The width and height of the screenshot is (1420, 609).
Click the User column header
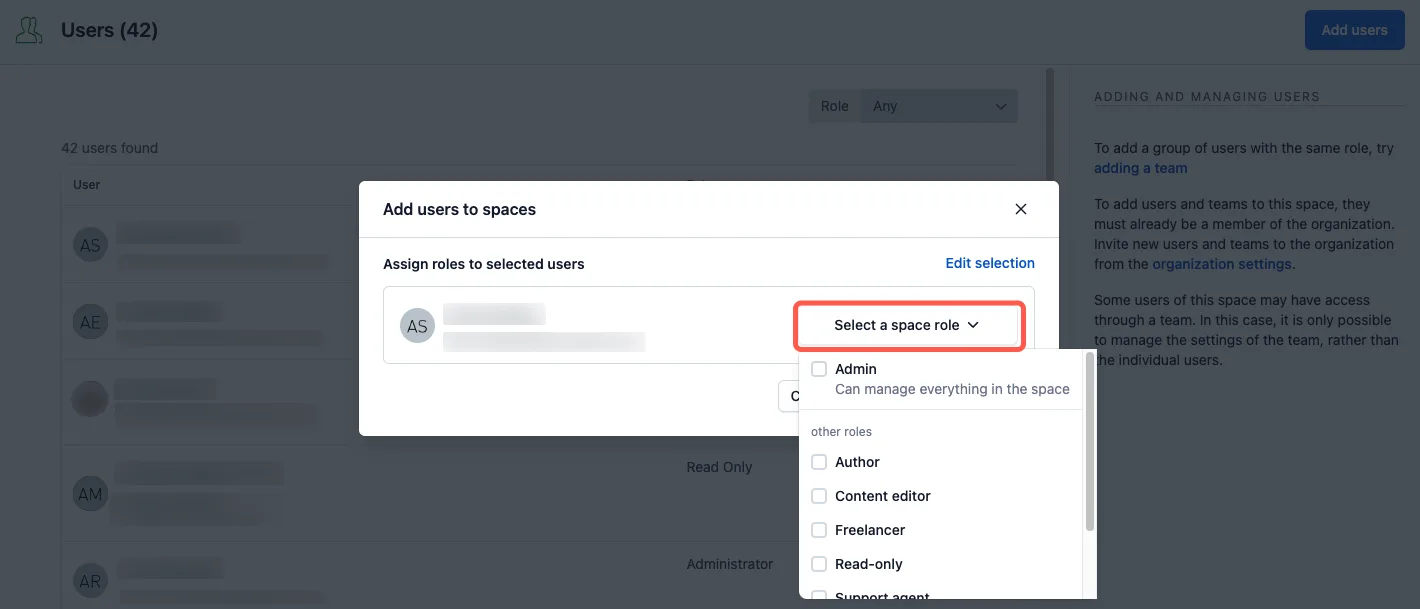87,184
